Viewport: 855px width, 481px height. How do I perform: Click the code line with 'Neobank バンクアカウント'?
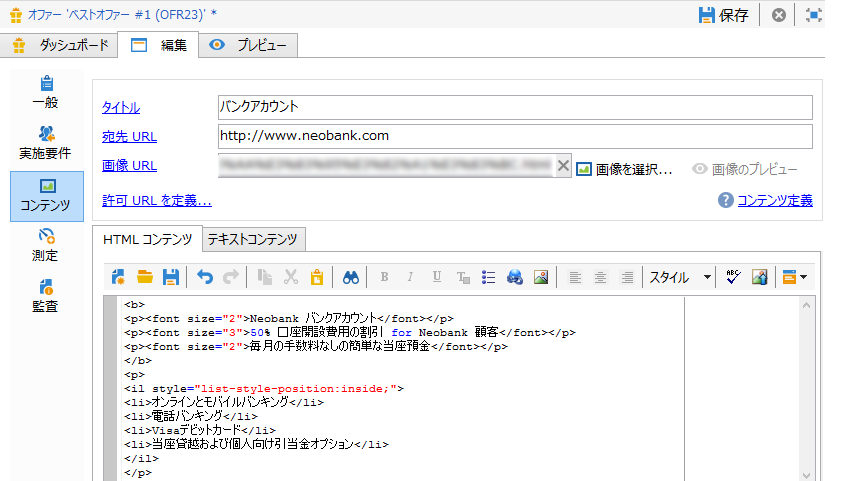288,318
